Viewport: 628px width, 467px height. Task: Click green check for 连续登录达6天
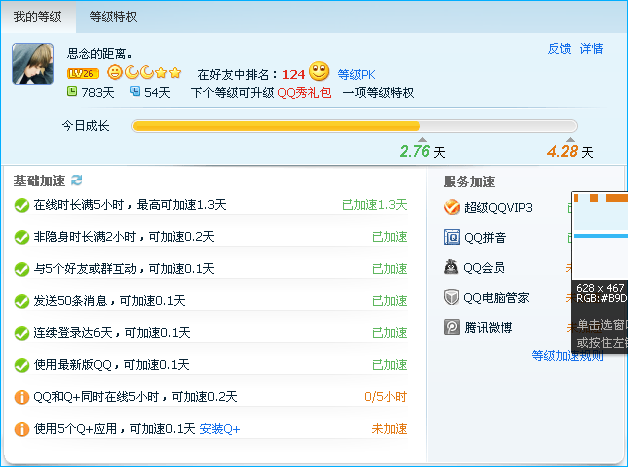(22, 333)
